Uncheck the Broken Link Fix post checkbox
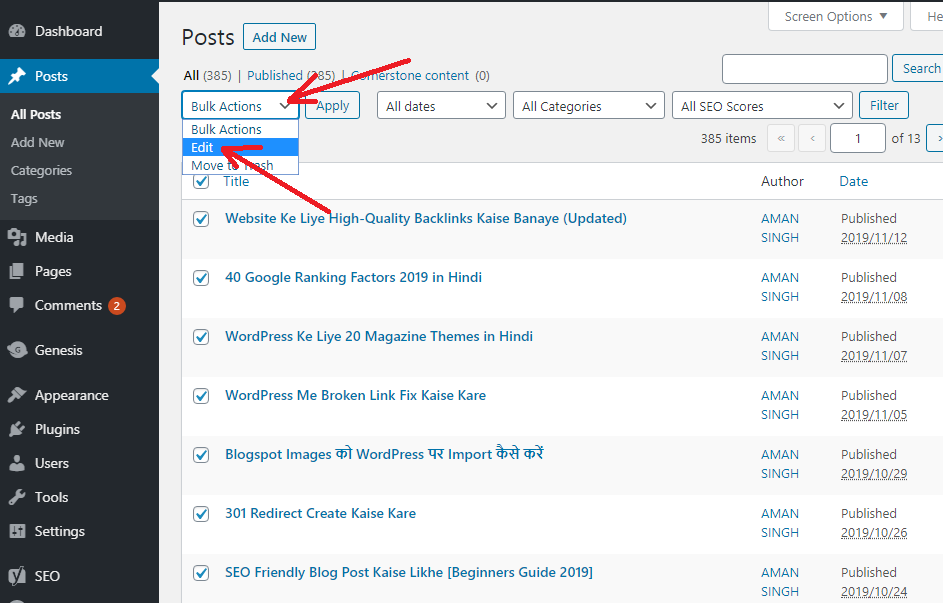 coord(201,396)
